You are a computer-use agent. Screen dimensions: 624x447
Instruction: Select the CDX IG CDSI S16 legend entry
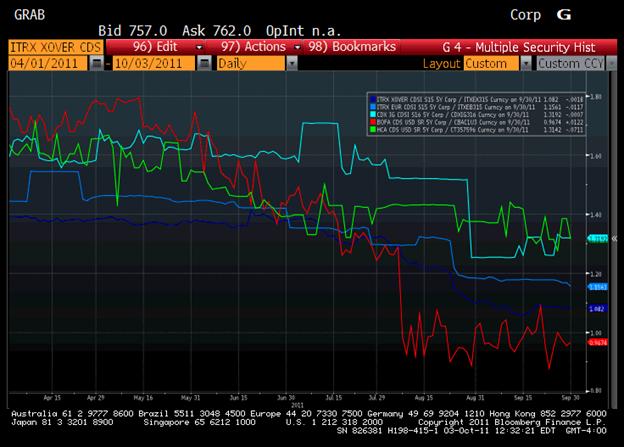[x=476, y=114]
